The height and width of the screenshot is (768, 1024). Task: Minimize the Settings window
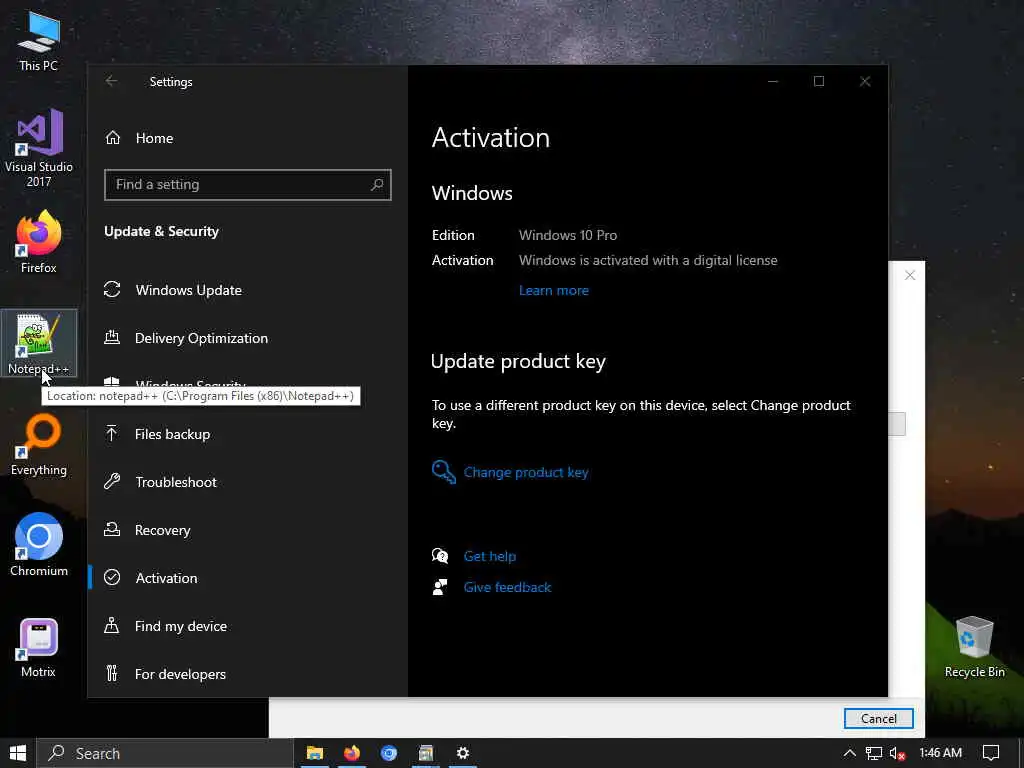pos(773,81)
